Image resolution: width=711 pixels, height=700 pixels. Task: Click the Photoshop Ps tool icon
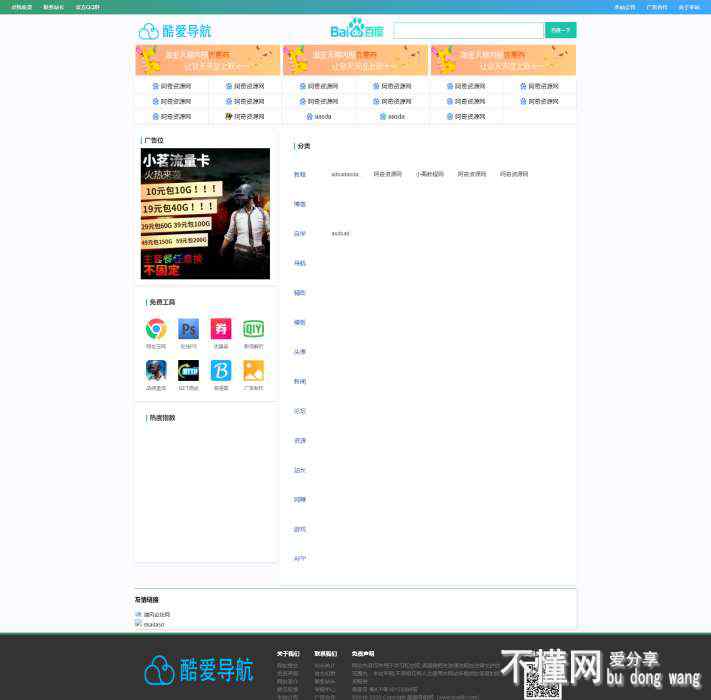pos(188,329)
